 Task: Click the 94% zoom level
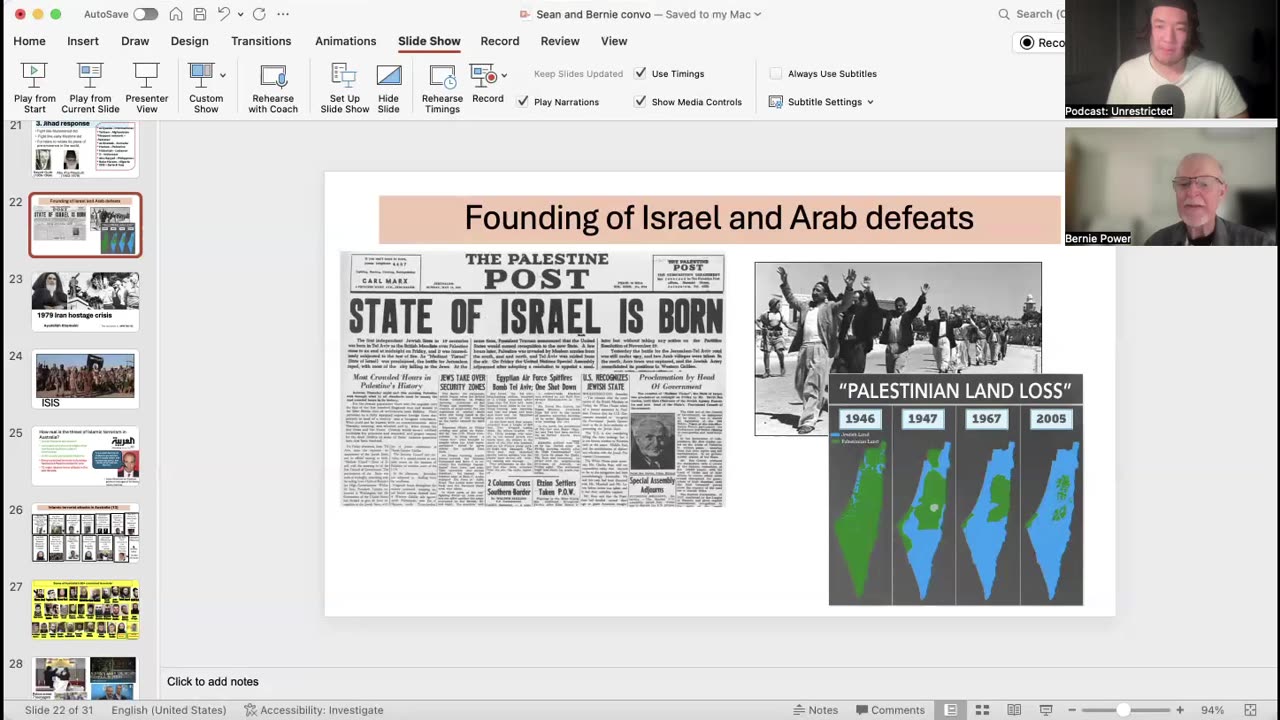point(1212,710)
